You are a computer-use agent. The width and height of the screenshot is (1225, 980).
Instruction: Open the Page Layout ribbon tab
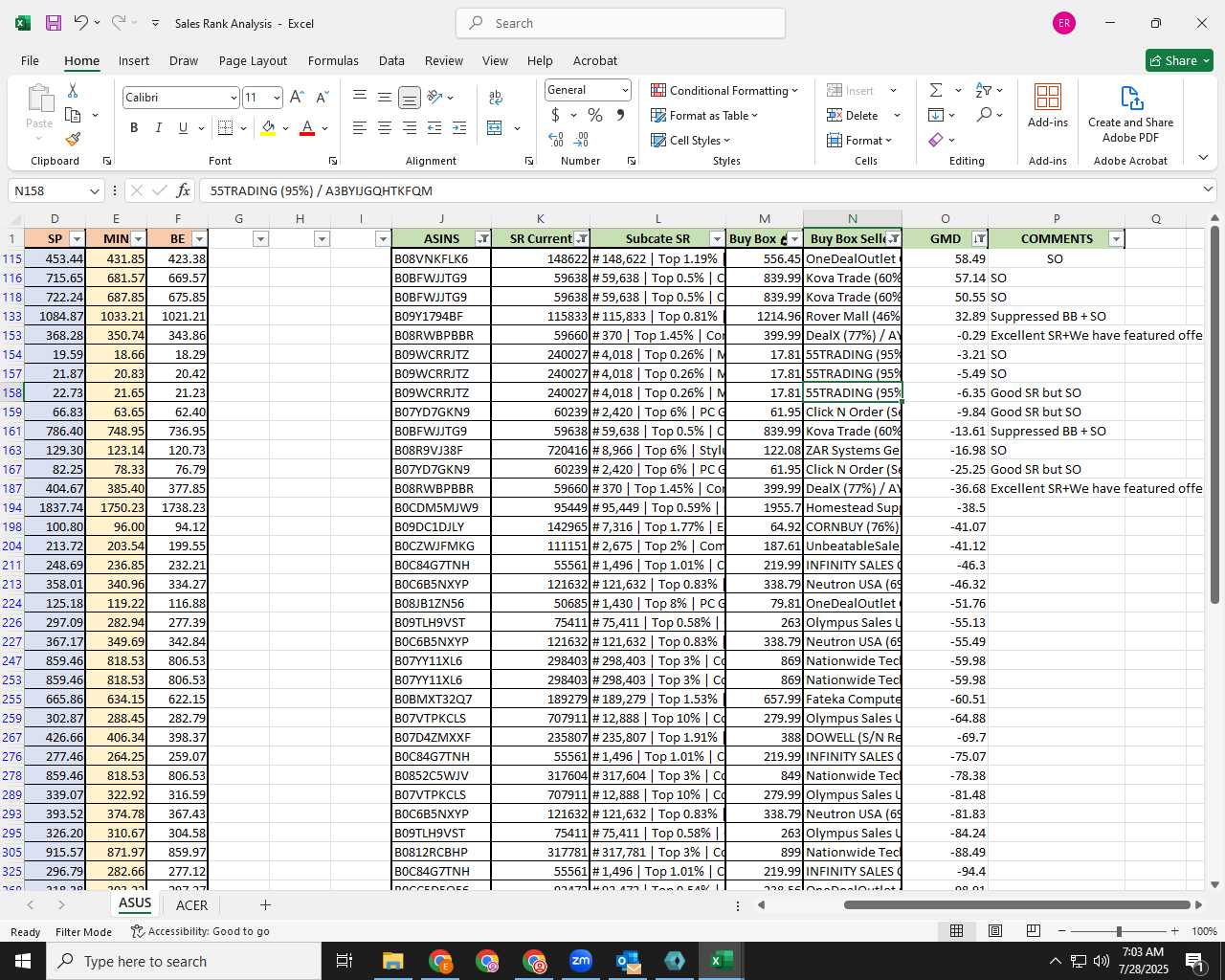click(253, 60)
